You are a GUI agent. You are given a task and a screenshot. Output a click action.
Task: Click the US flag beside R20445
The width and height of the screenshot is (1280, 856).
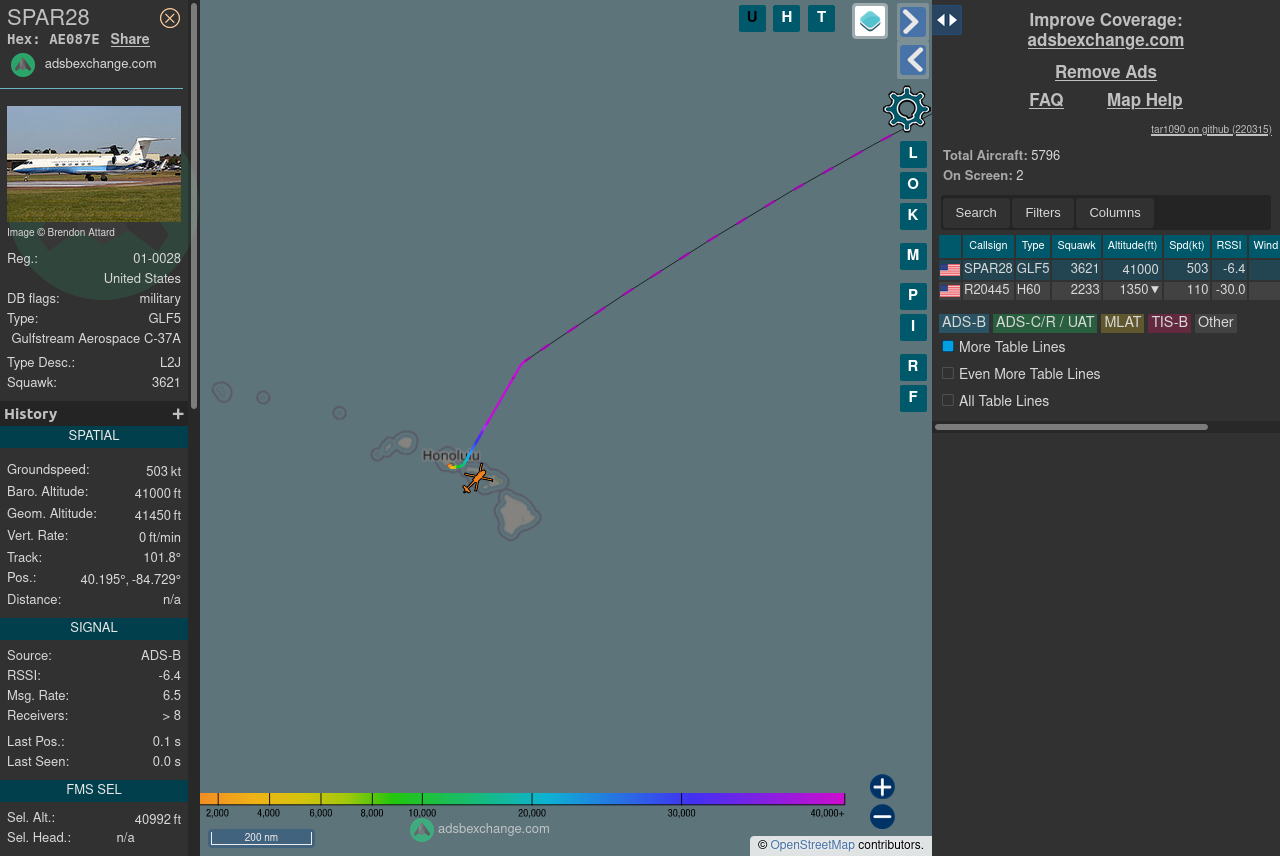coord(950,291)
